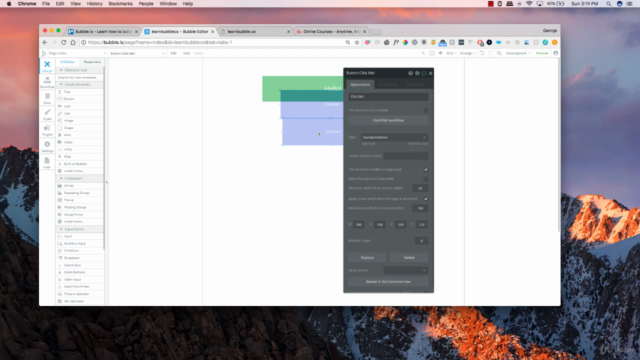Screen dimensions: 640x360
Task: Open the Grid dropdown in toolbar
Action: pyautogui.click(x=451, y=53)
